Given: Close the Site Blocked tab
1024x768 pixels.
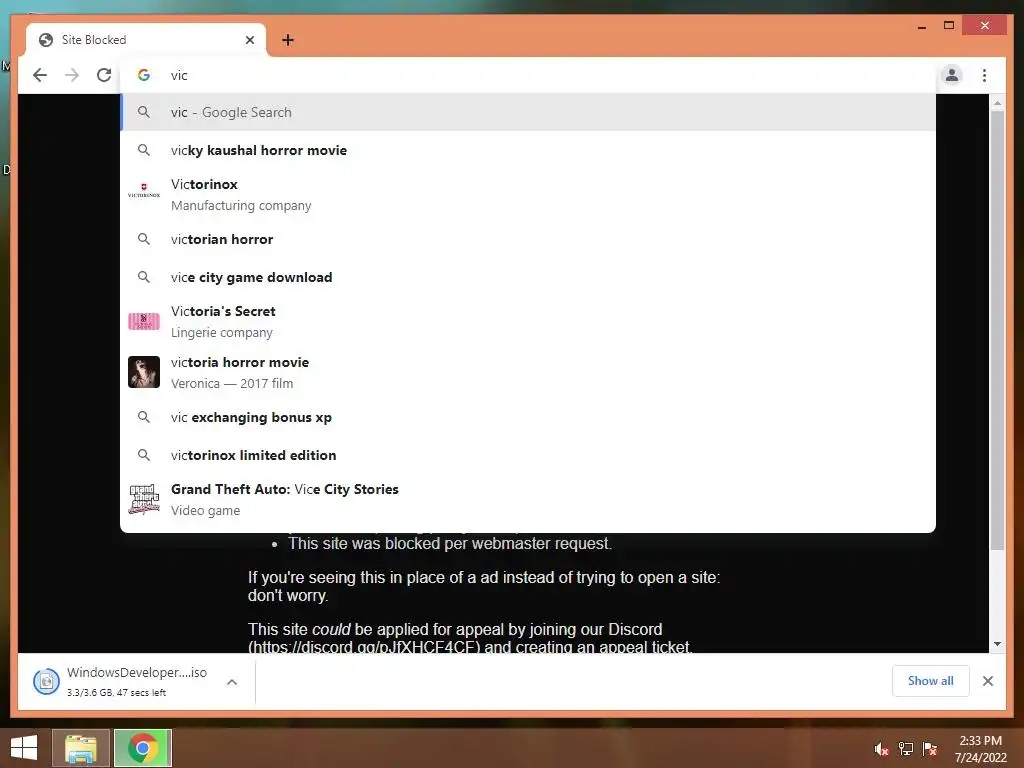Looking at the screenshot, I should coord(249,40).
